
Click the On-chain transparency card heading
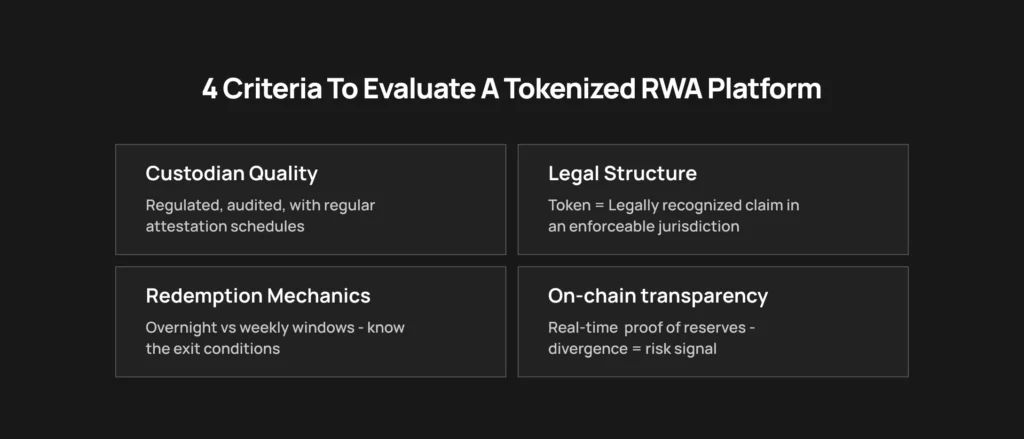pyautogui.click(x=658, y=296)
